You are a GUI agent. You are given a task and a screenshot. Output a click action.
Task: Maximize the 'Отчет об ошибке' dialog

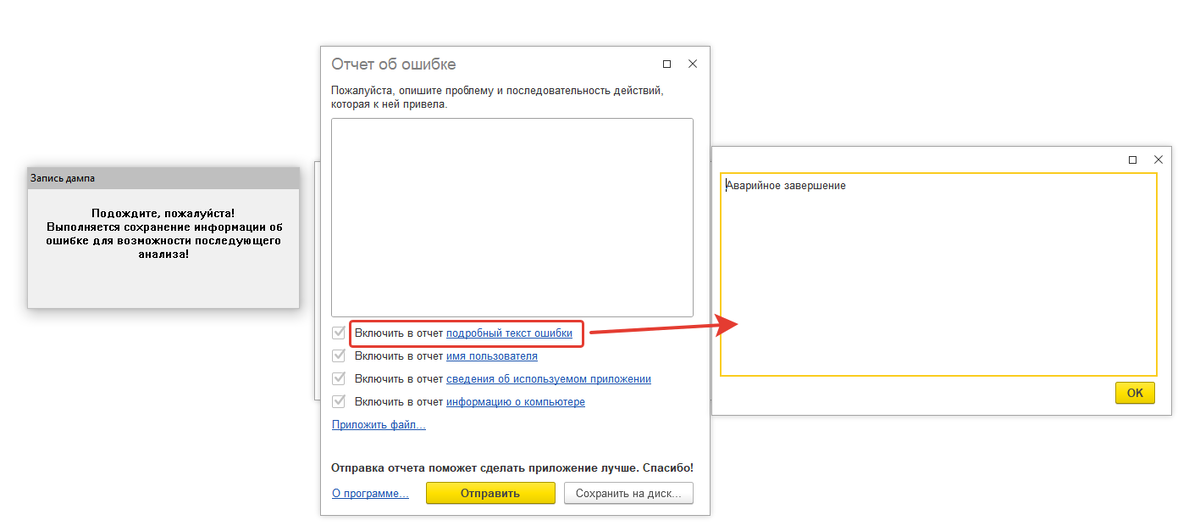667,64
